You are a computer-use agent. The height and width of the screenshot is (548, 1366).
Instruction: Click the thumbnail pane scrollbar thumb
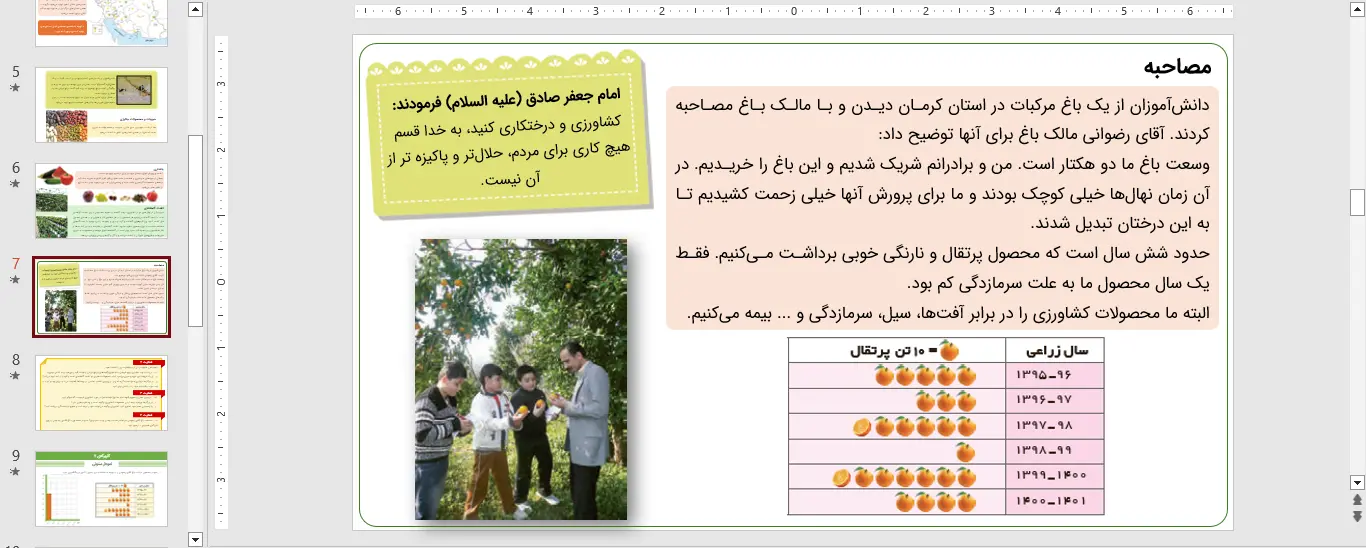point(196,230)
